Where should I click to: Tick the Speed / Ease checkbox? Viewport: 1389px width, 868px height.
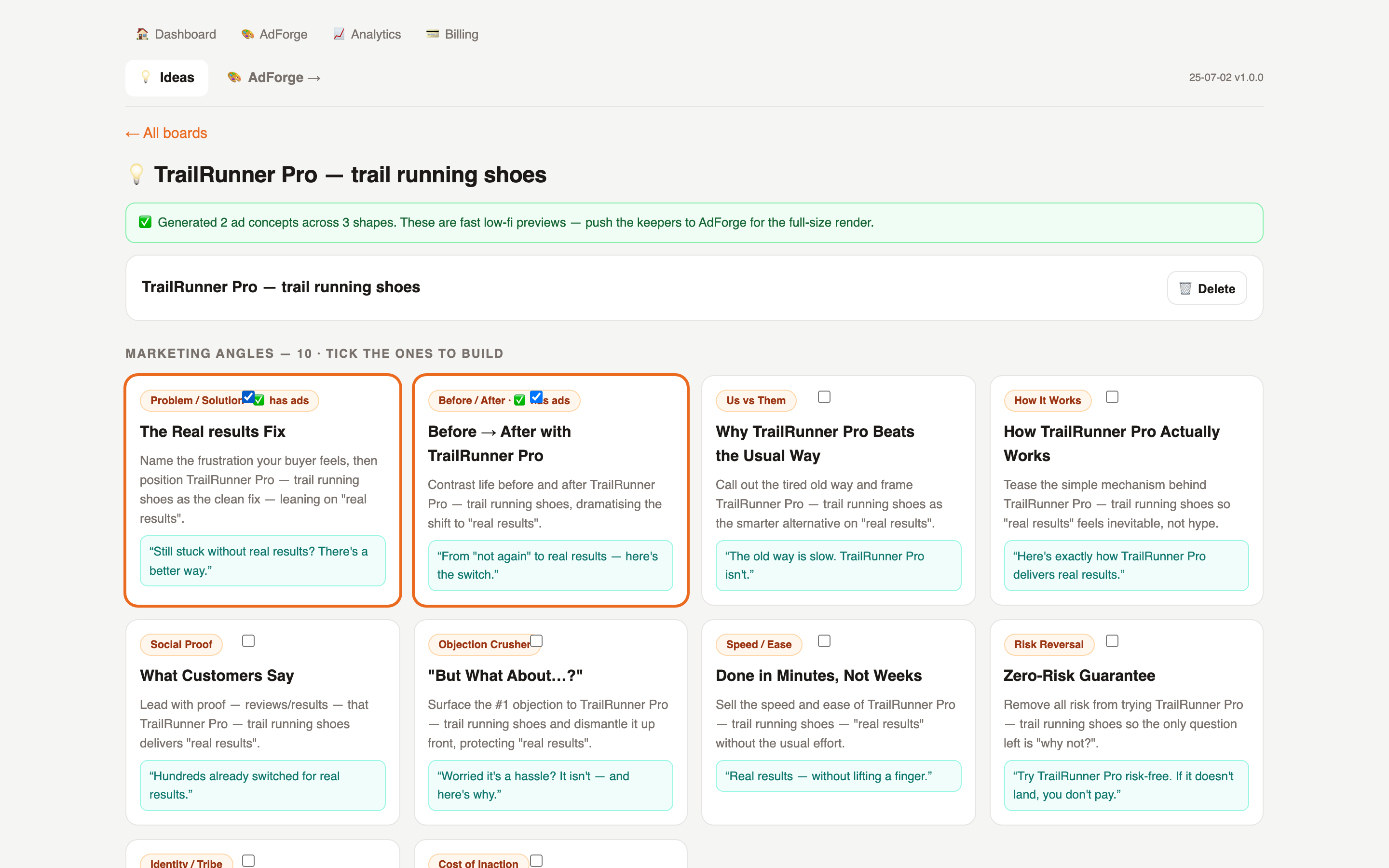pos(824,641)
